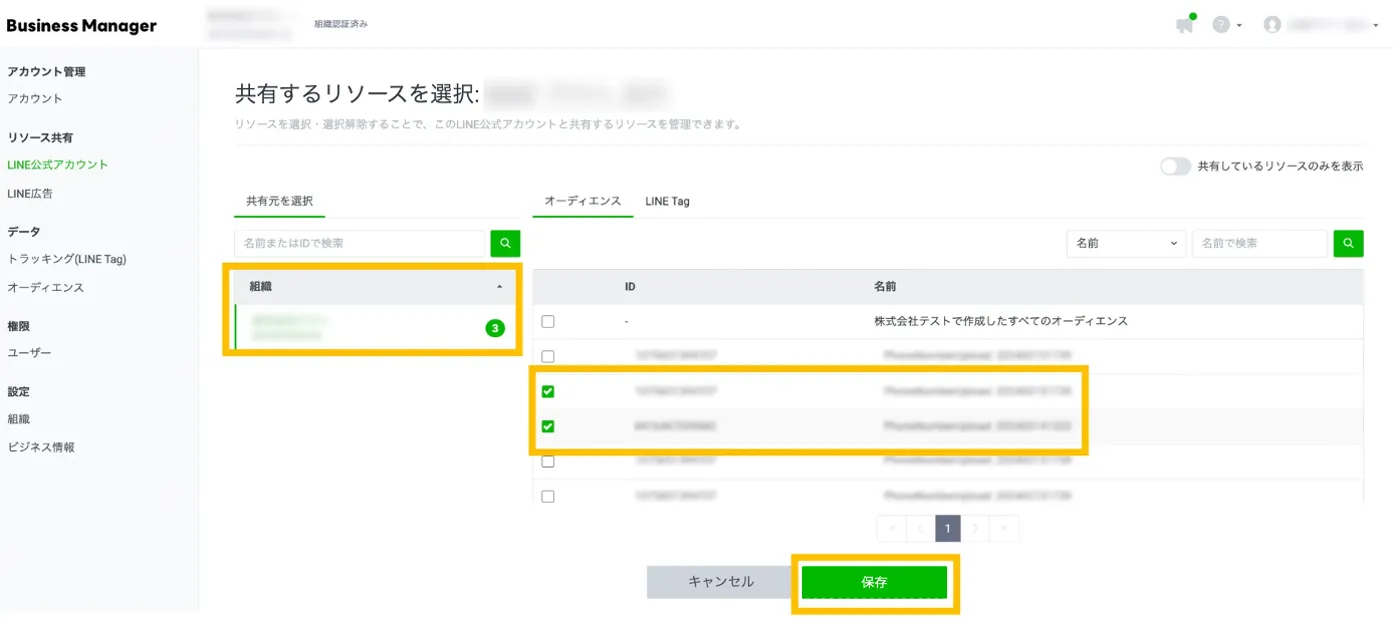The width and height of the screenshot is (1393, 622).
Task: Click green search button beside ID search field
Action: (x=505, y=243)
